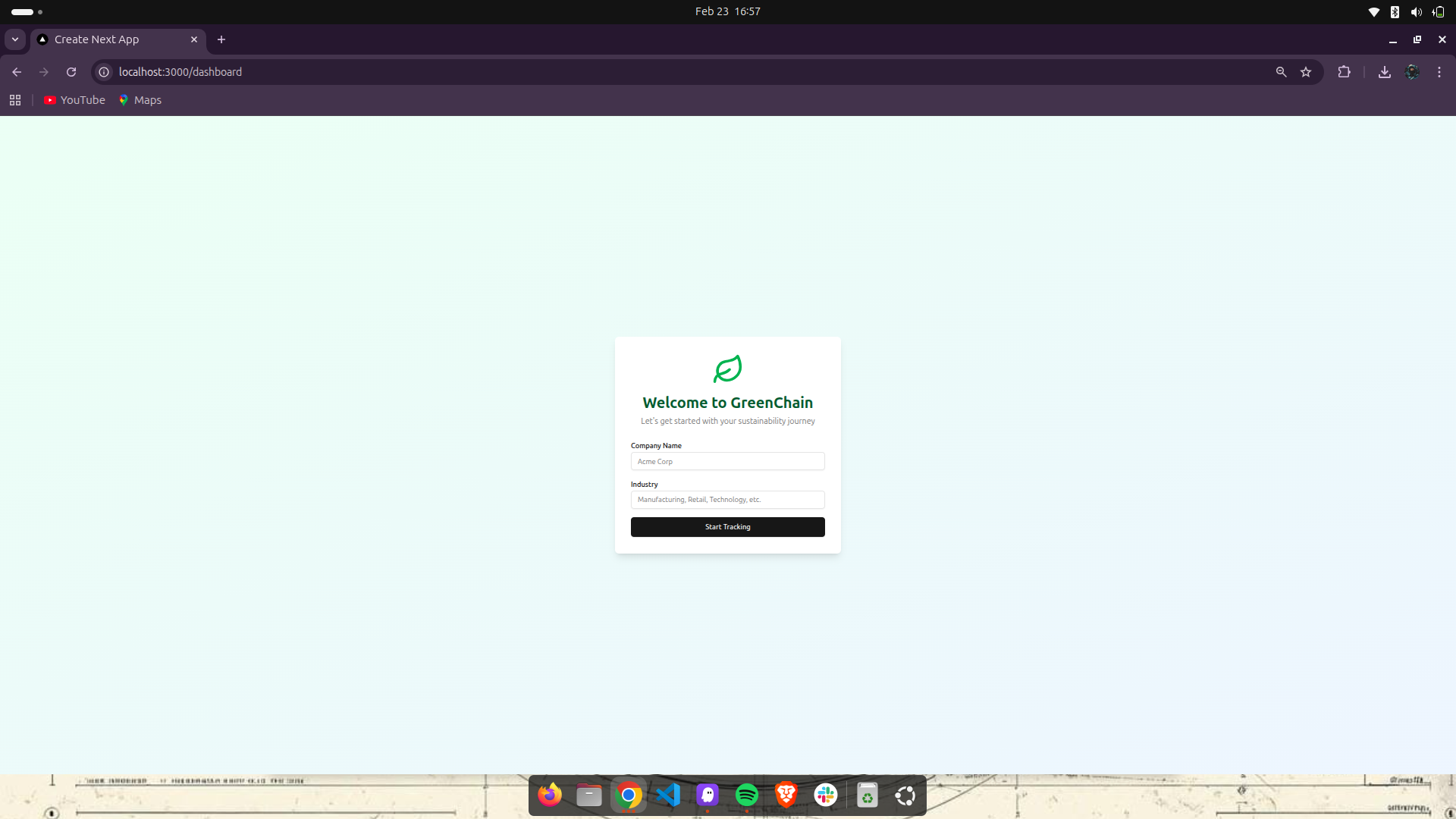This screenshot has width=1456, height=819.
Task: Open a new tab with plus button
Action: [x=221, y=39]
